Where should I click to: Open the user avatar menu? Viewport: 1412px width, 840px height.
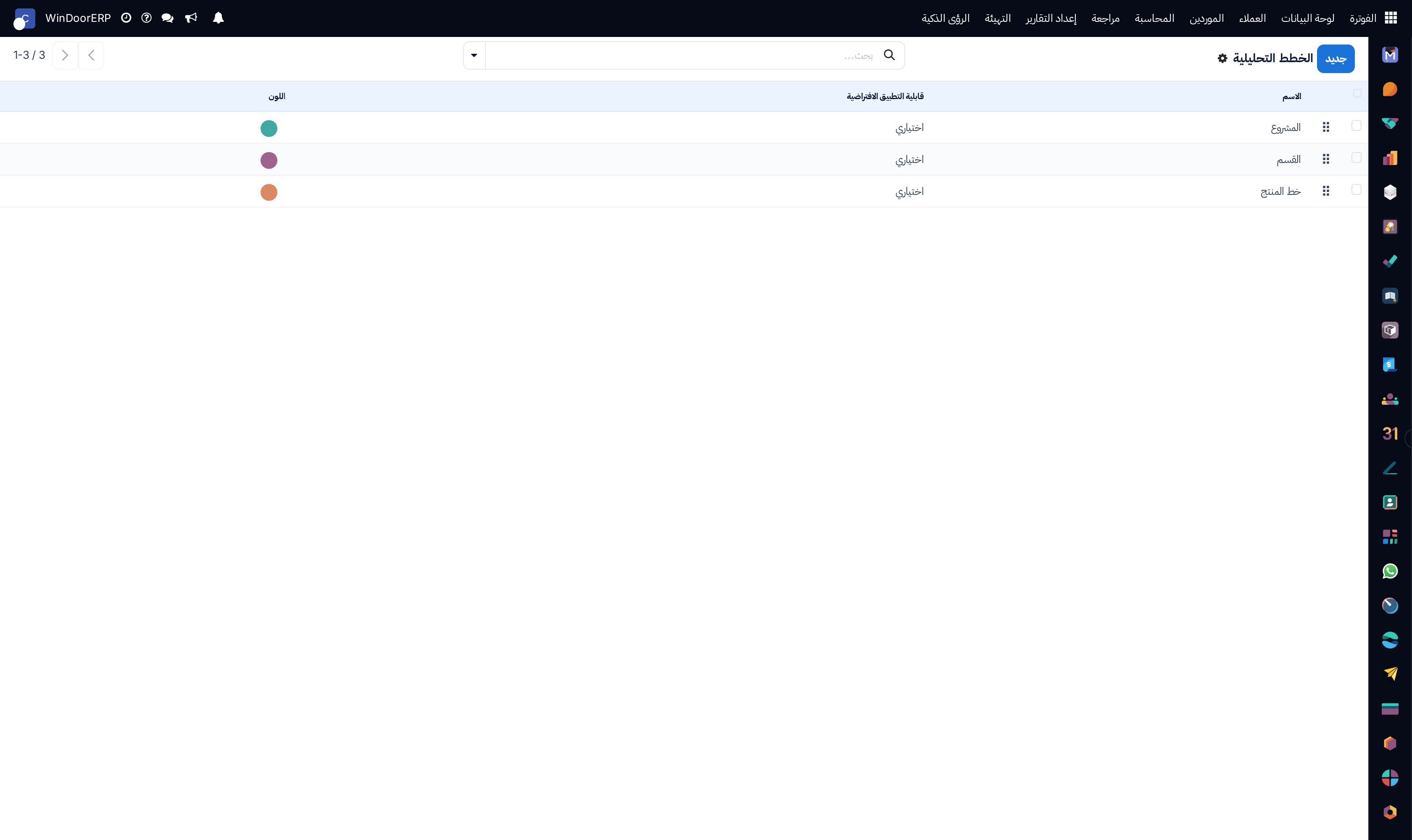pyautogui.click(x=24, y=18)
